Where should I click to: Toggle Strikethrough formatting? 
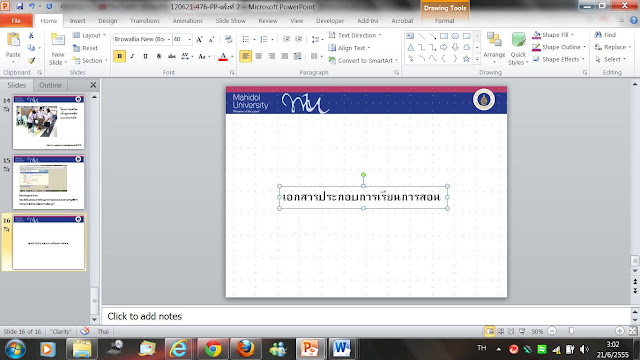tap(172, 56)
